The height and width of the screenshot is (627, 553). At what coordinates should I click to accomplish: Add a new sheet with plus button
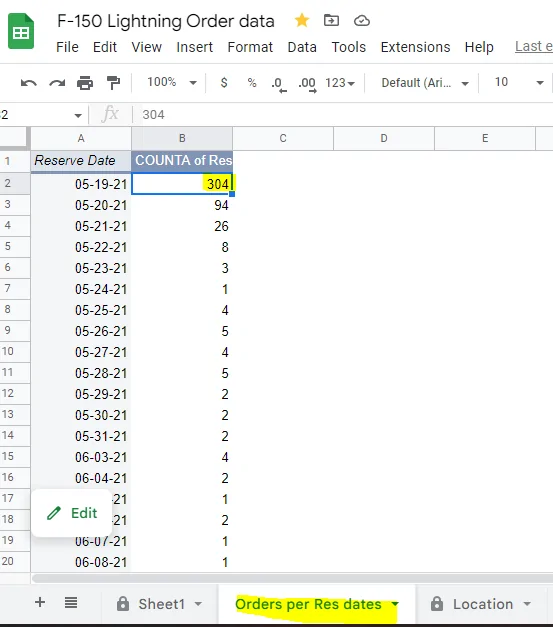(x=40, y=602)
